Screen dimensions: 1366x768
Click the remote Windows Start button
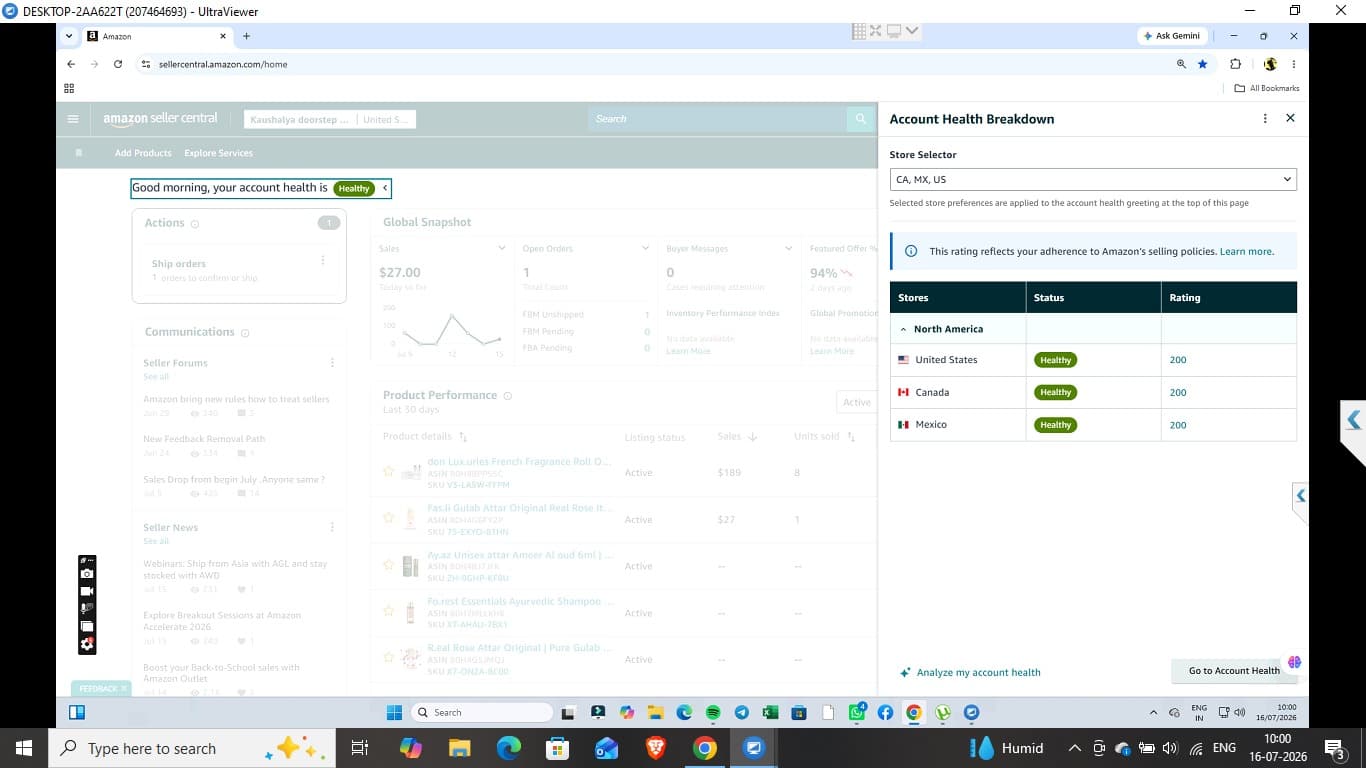[x=394, y=712]
